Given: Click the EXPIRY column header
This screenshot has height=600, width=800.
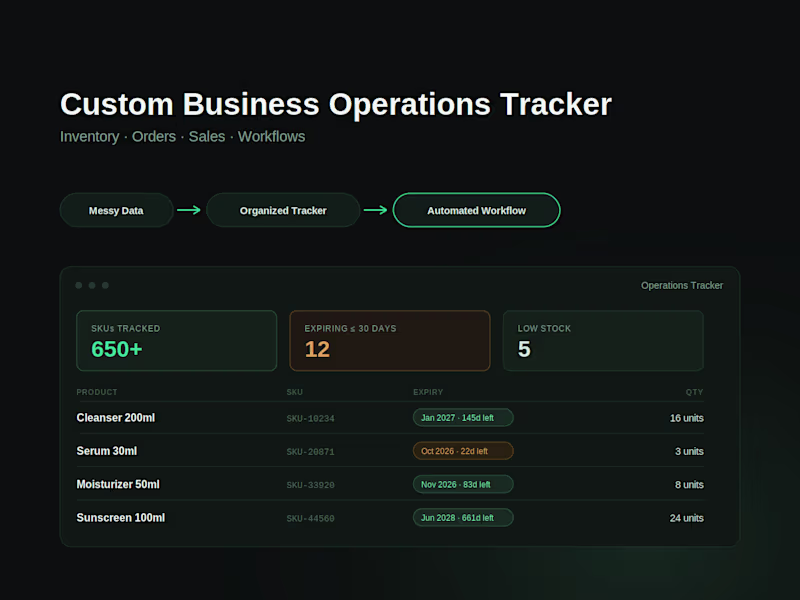Looking at the screenshot, I should point(428,392).
